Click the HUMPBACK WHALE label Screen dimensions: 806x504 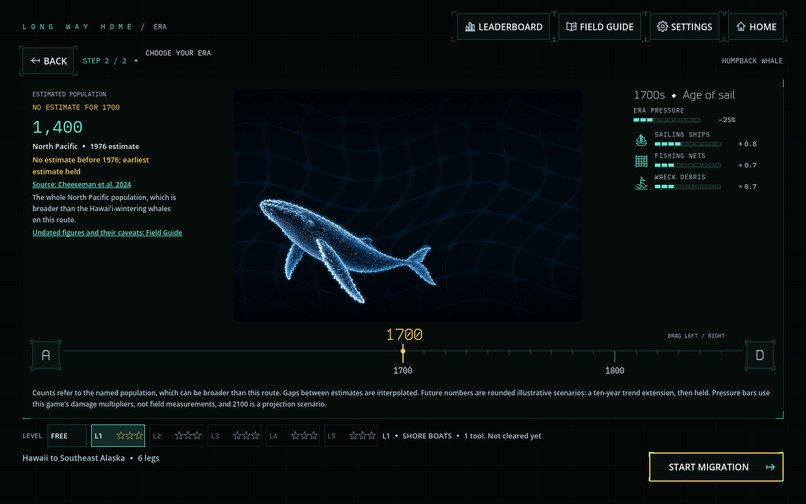(752, 61)
